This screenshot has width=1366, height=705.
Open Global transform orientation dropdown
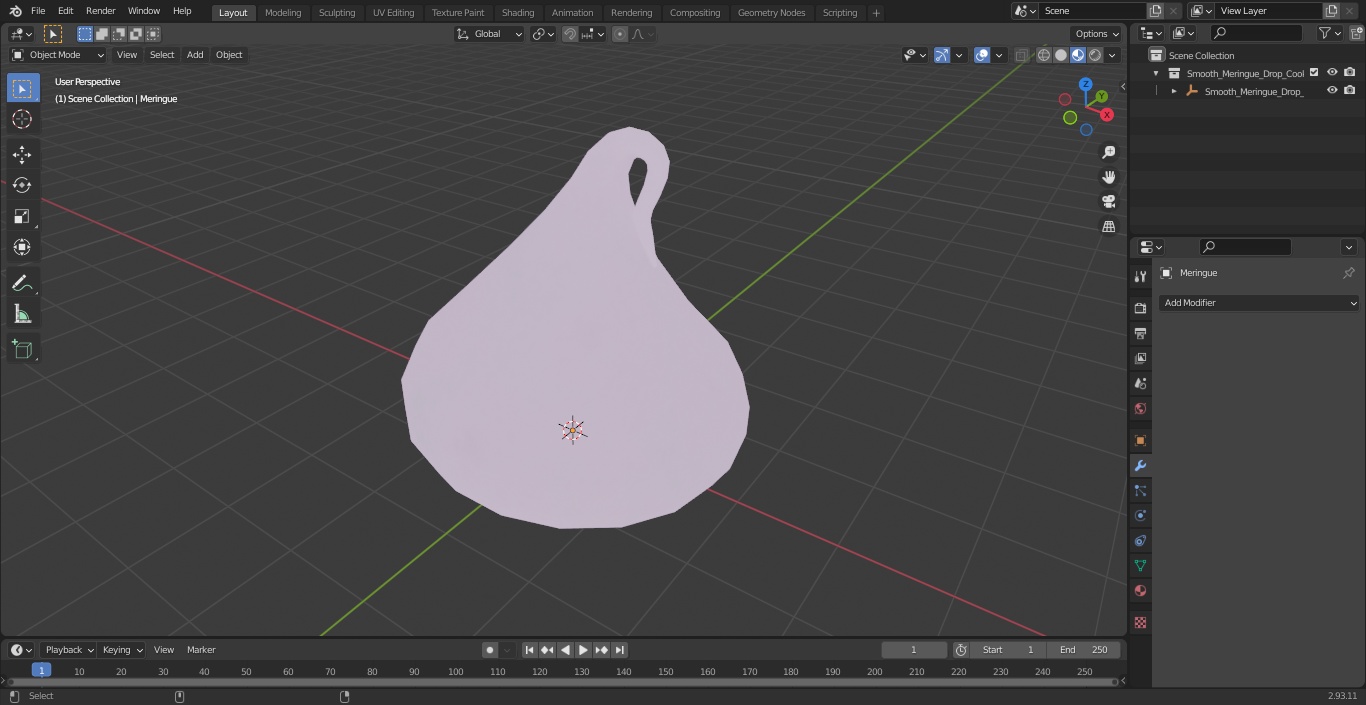click(490, 34)
